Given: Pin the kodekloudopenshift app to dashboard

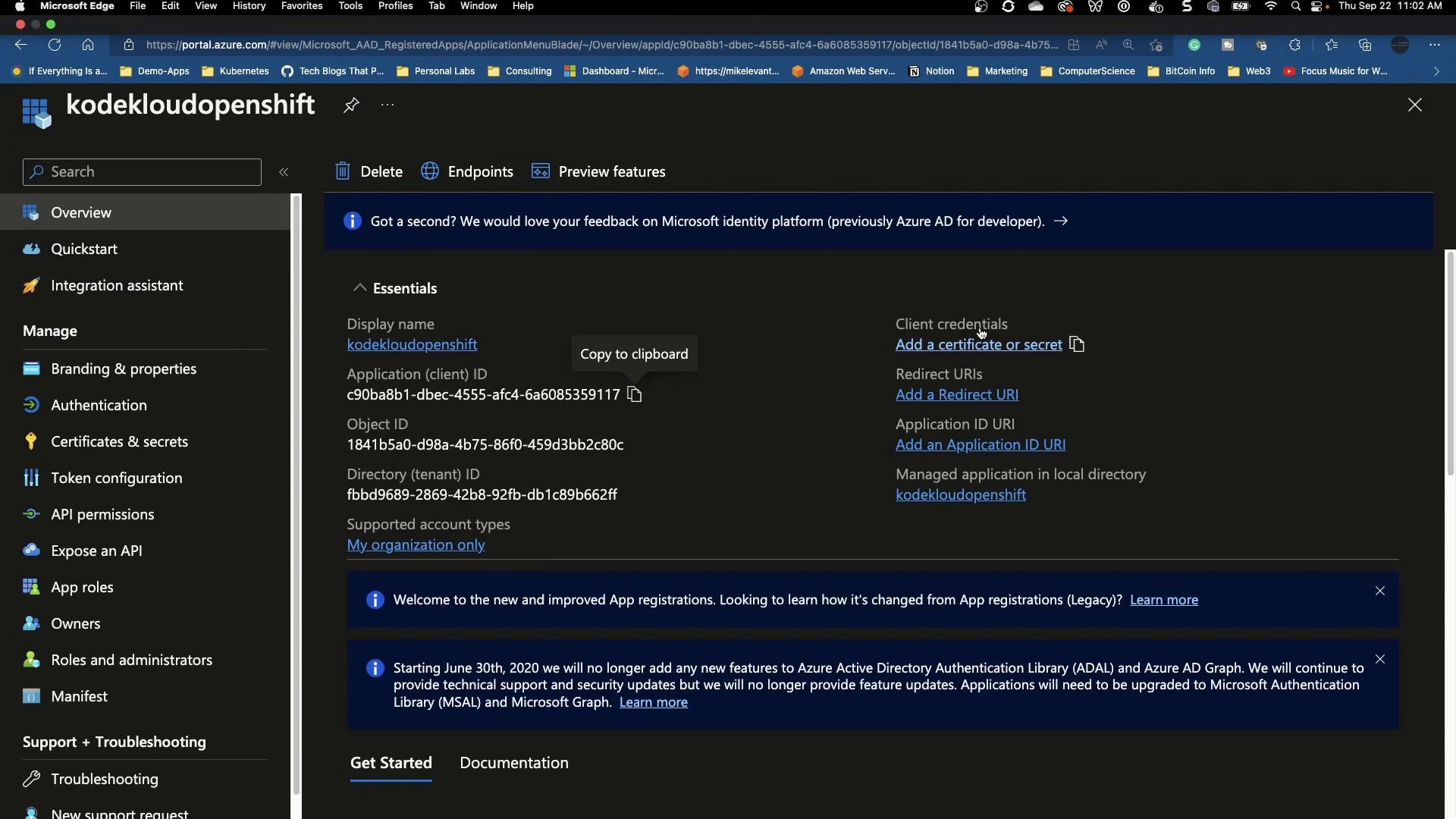Looking at the screenshot, I should pyautogui.click(x=350, y=105).
